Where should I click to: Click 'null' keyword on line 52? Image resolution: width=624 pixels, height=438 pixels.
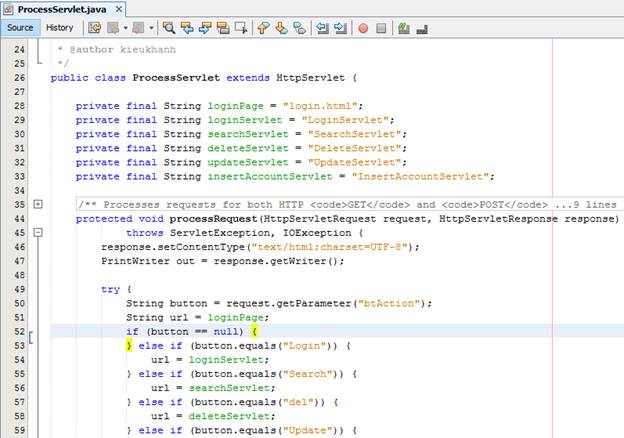pos(226,331)
